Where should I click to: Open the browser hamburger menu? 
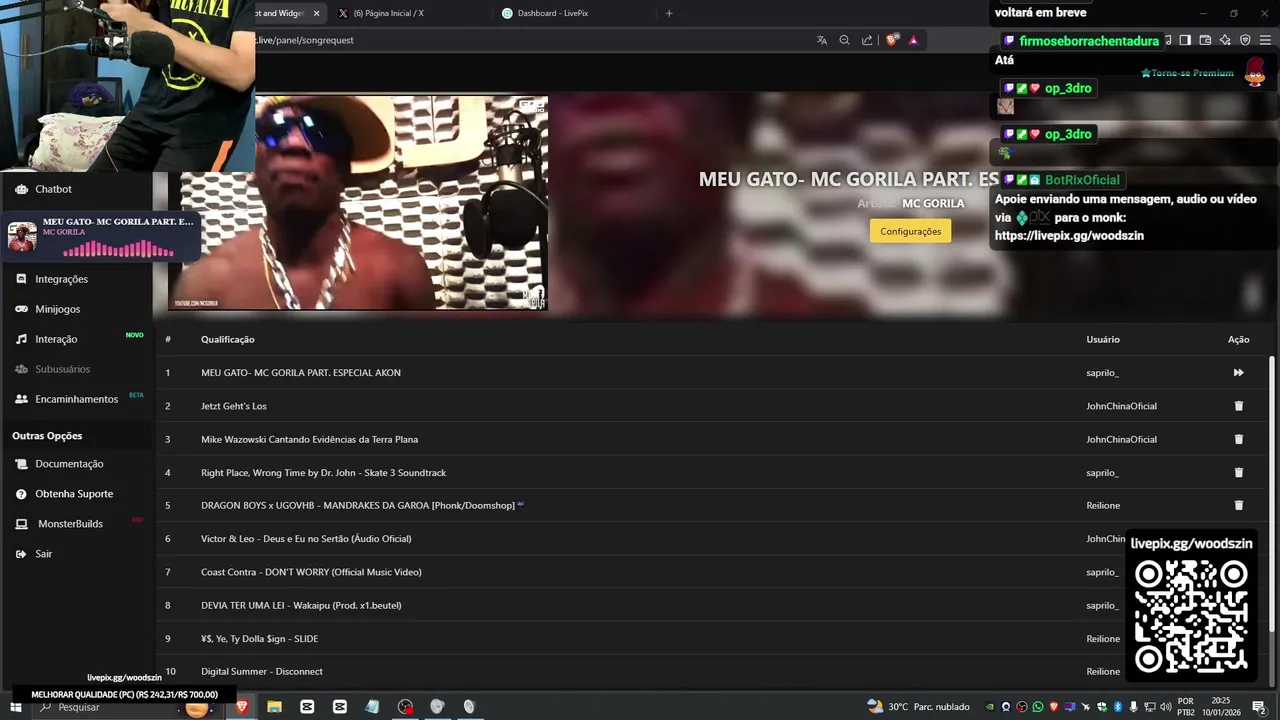click(1265, 40)
